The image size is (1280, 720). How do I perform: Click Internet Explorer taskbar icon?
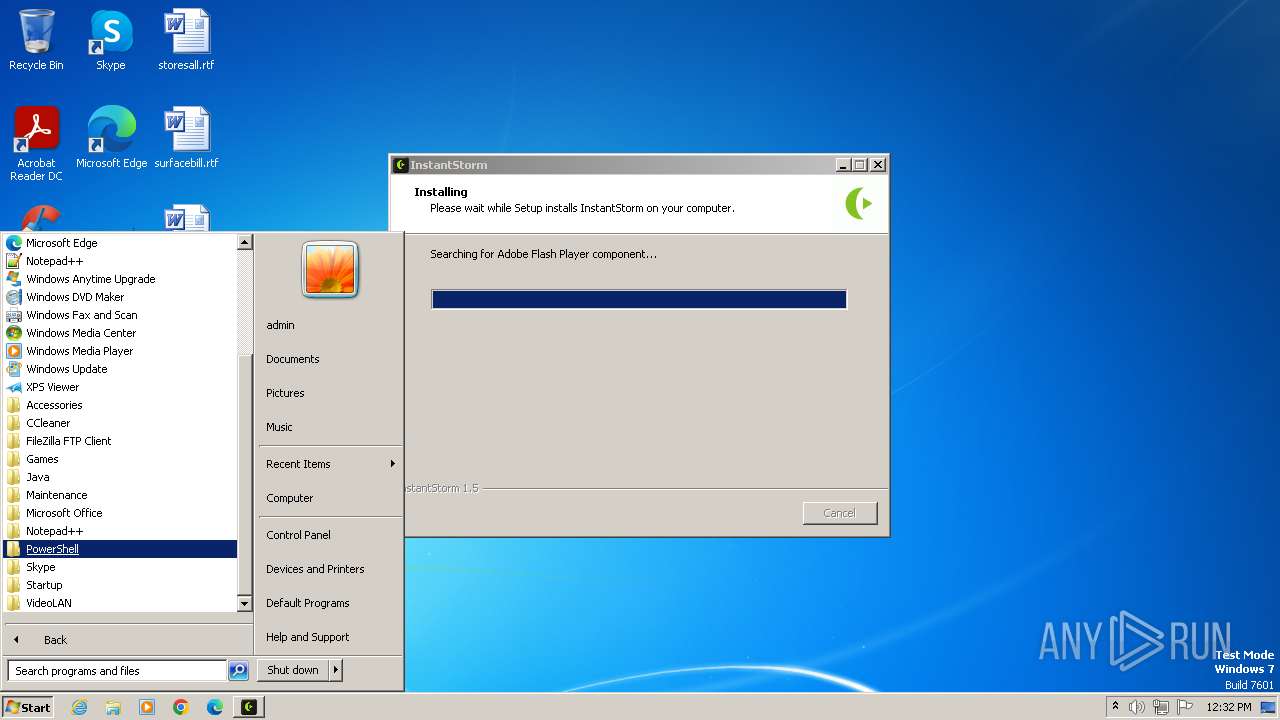(80, 707)
